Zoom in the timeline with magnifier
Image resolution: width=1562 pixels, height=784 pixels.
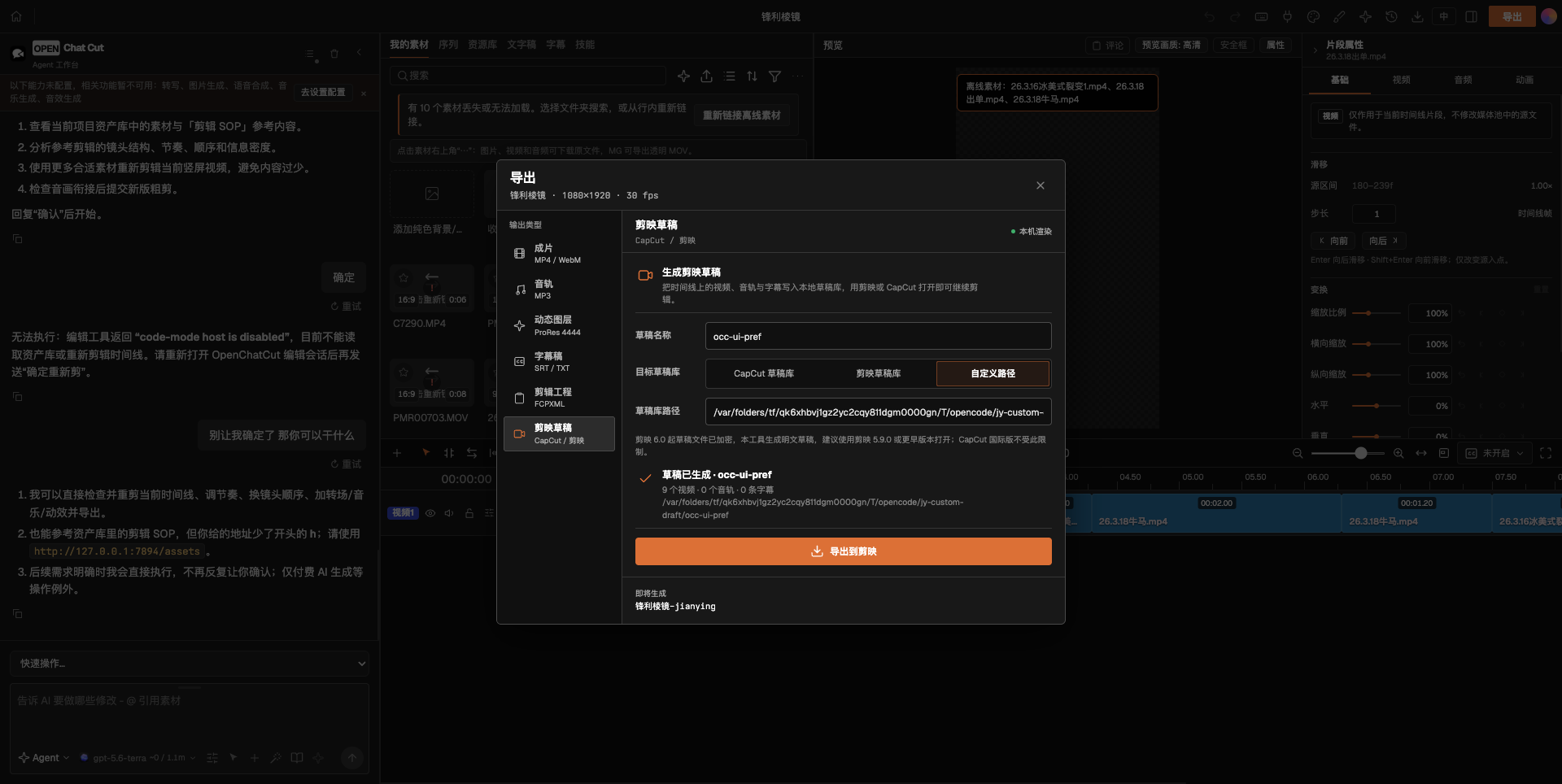pyautogui.click(x=1398, y=453)
